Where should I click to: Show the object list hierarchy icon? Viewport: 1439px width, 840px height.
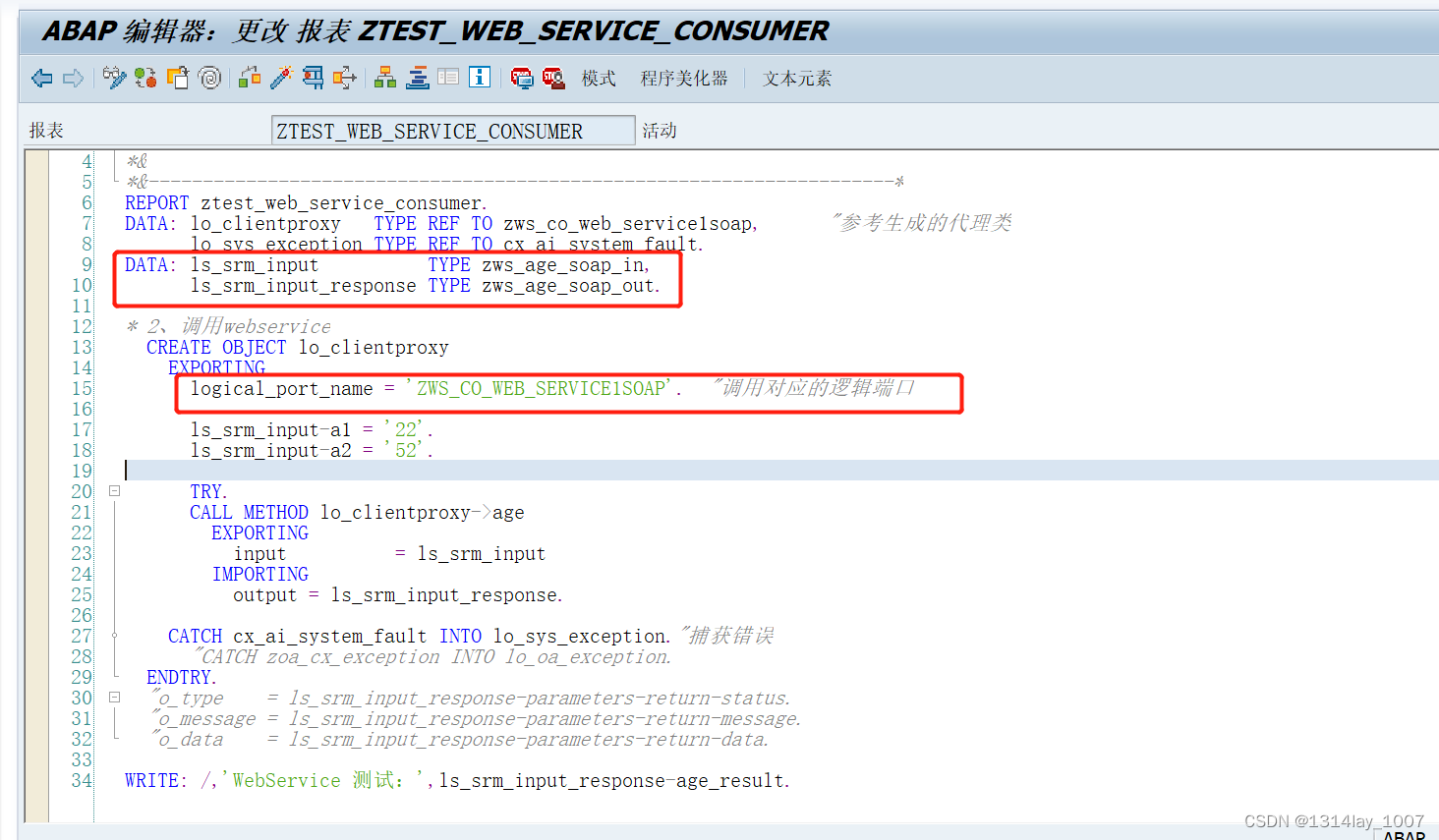(x=385, y=78)
